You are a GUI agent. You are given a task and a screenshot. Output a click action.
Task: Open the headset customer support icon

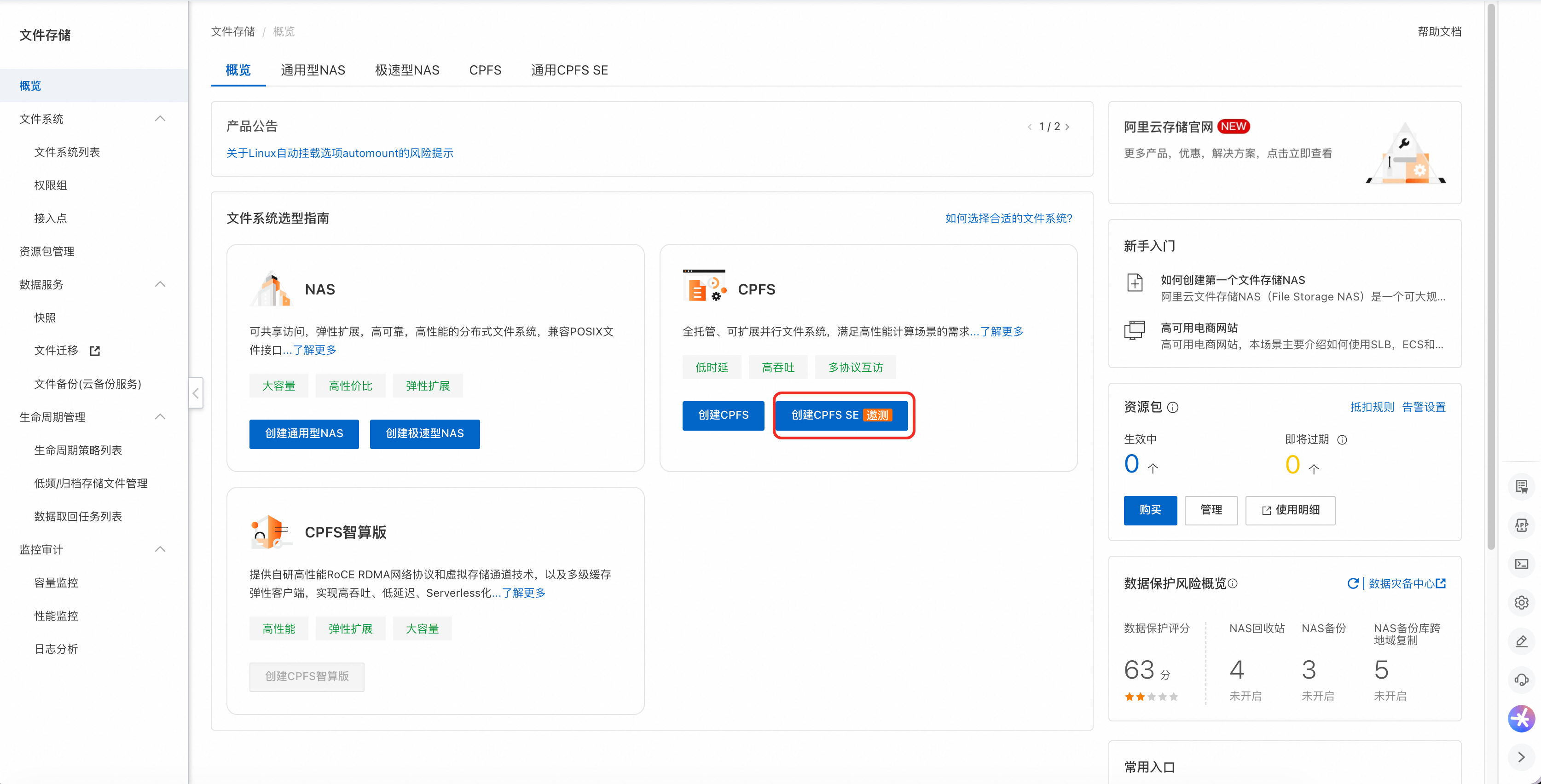coord(1521,680)
